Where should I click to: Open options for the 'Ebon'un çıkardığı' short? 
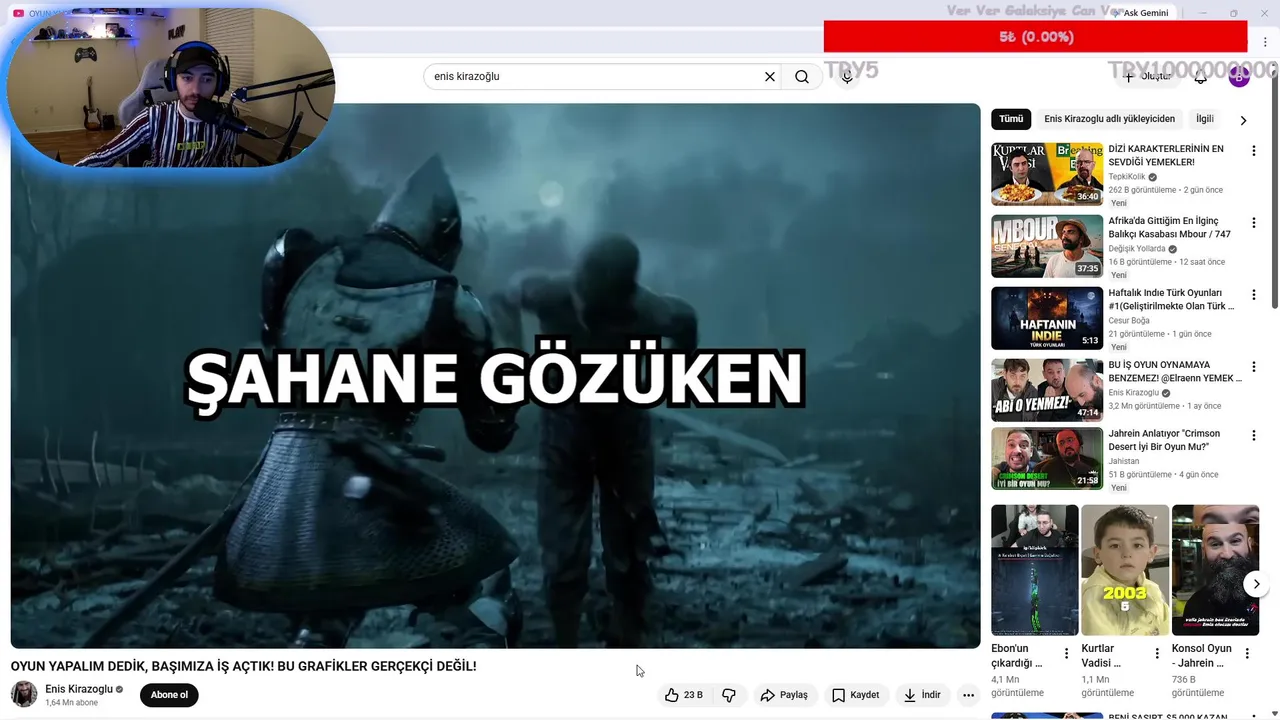pyautogui.click(x=1066, y=654)
